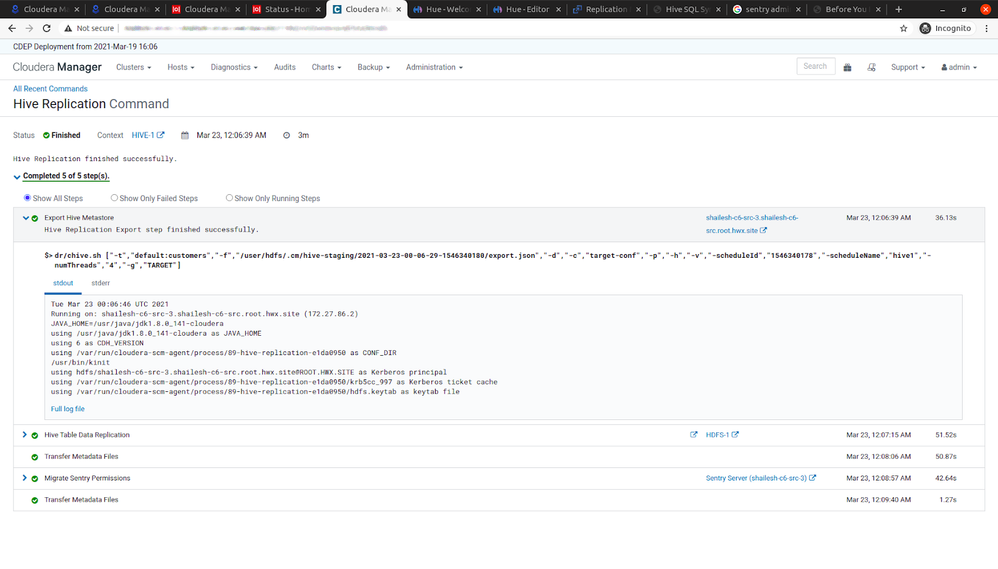
Task: Open the Support dropdown
Action: (x=908, y=67)
